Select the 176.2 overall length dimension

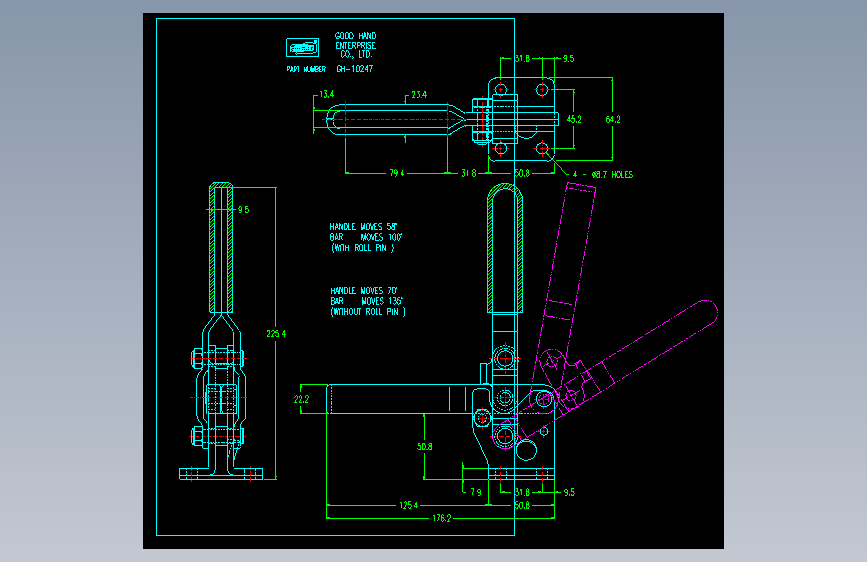tap(442, 518)
